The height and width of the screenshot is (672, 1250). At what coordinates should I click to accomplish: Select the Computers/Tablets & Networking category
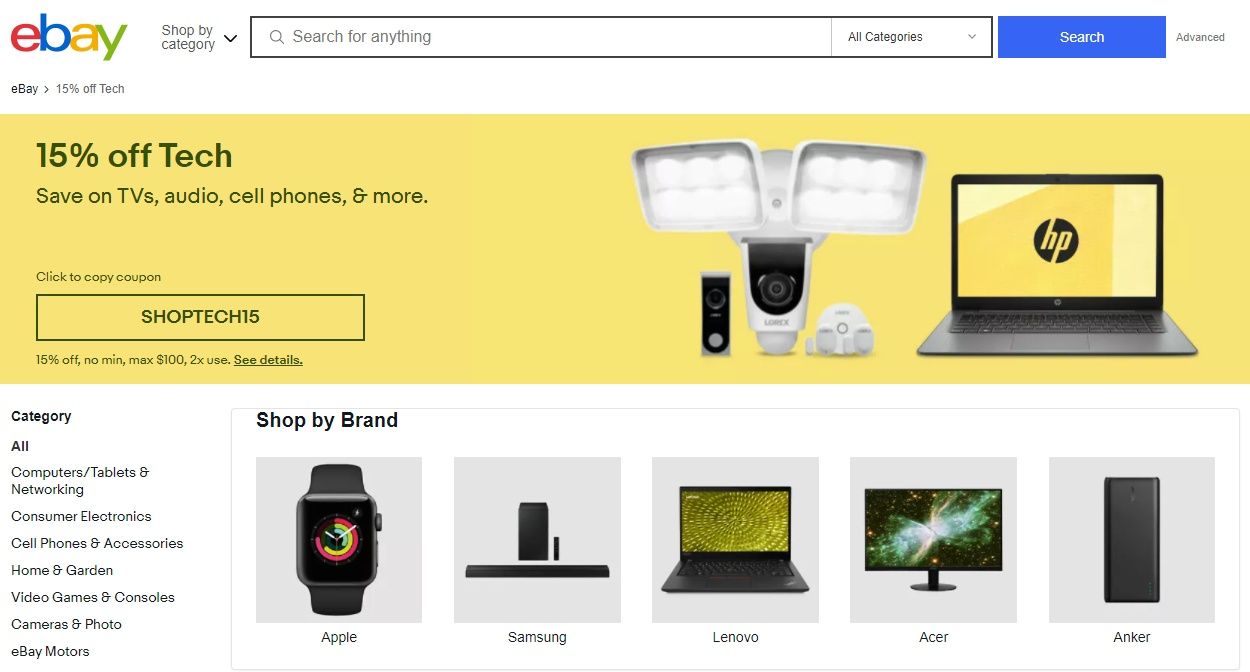point(80,481)
